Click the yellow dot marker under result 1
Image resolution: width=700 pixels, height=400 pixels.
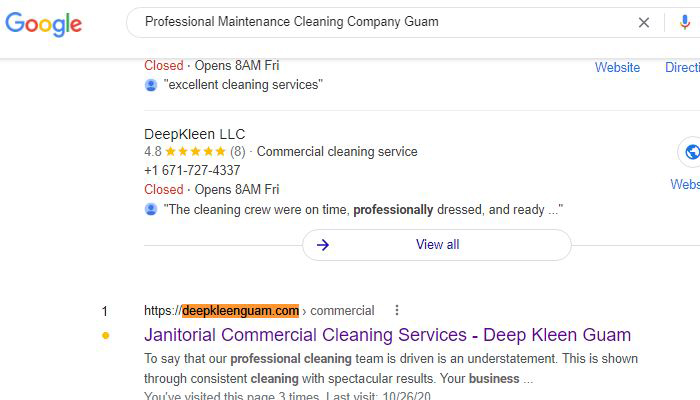(x=105, y=336)
